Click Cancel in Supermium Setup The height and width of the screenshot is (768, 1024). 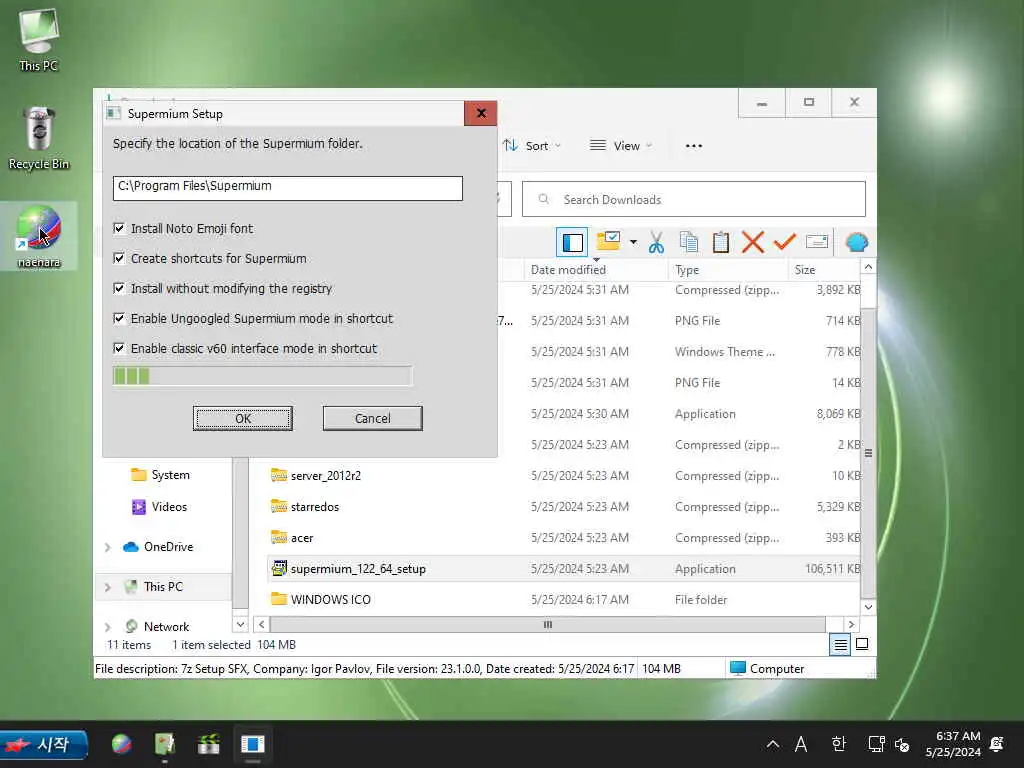click(372, 419)
